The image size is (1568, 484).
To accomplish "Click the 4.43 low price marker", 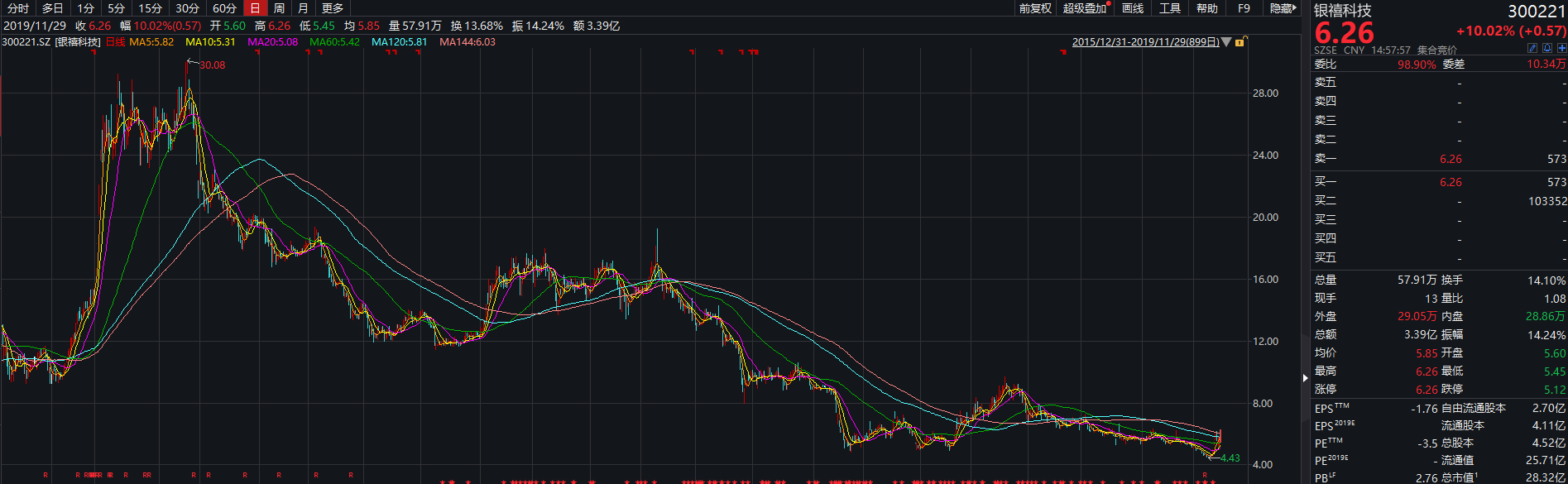I will coord(1230,458).
